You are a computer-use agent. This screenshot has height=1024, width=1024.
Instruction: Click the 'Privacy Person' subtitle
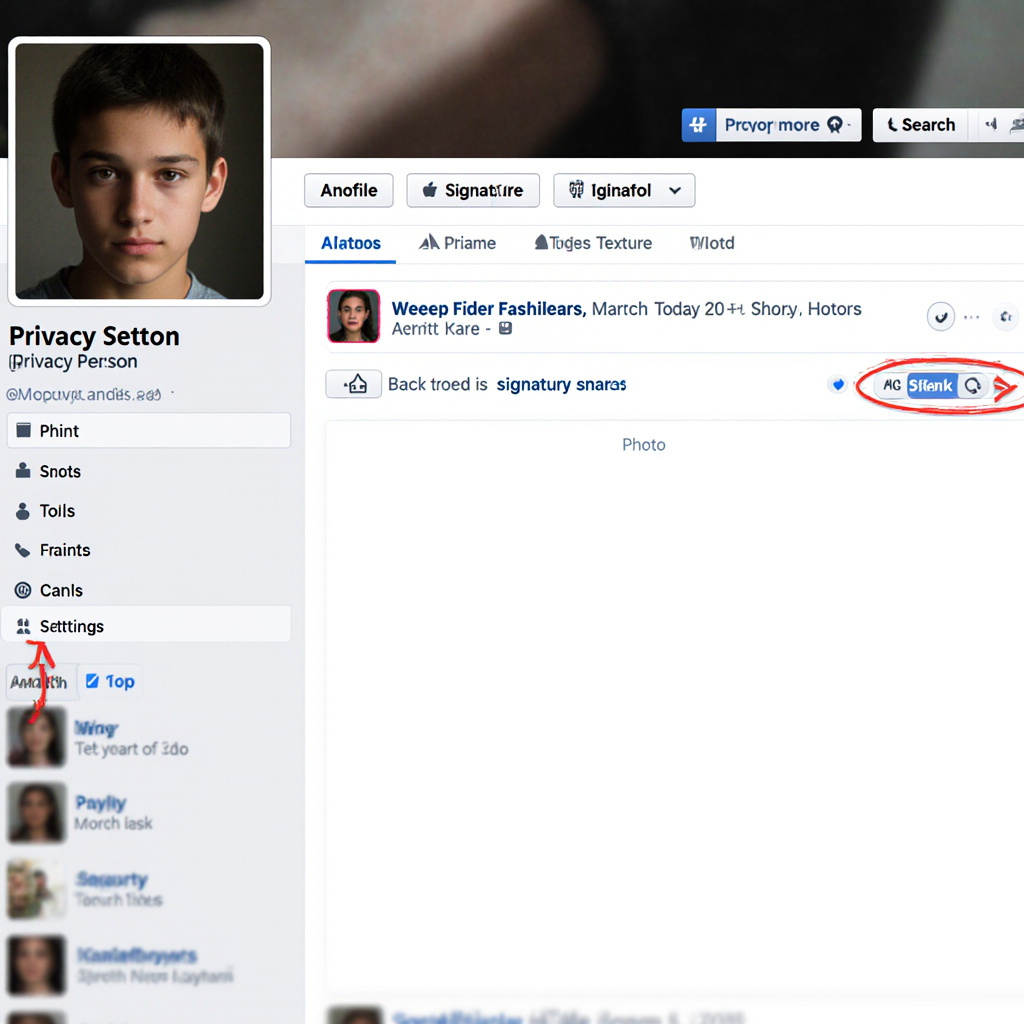pyautogui.click(x=73, y=362)
